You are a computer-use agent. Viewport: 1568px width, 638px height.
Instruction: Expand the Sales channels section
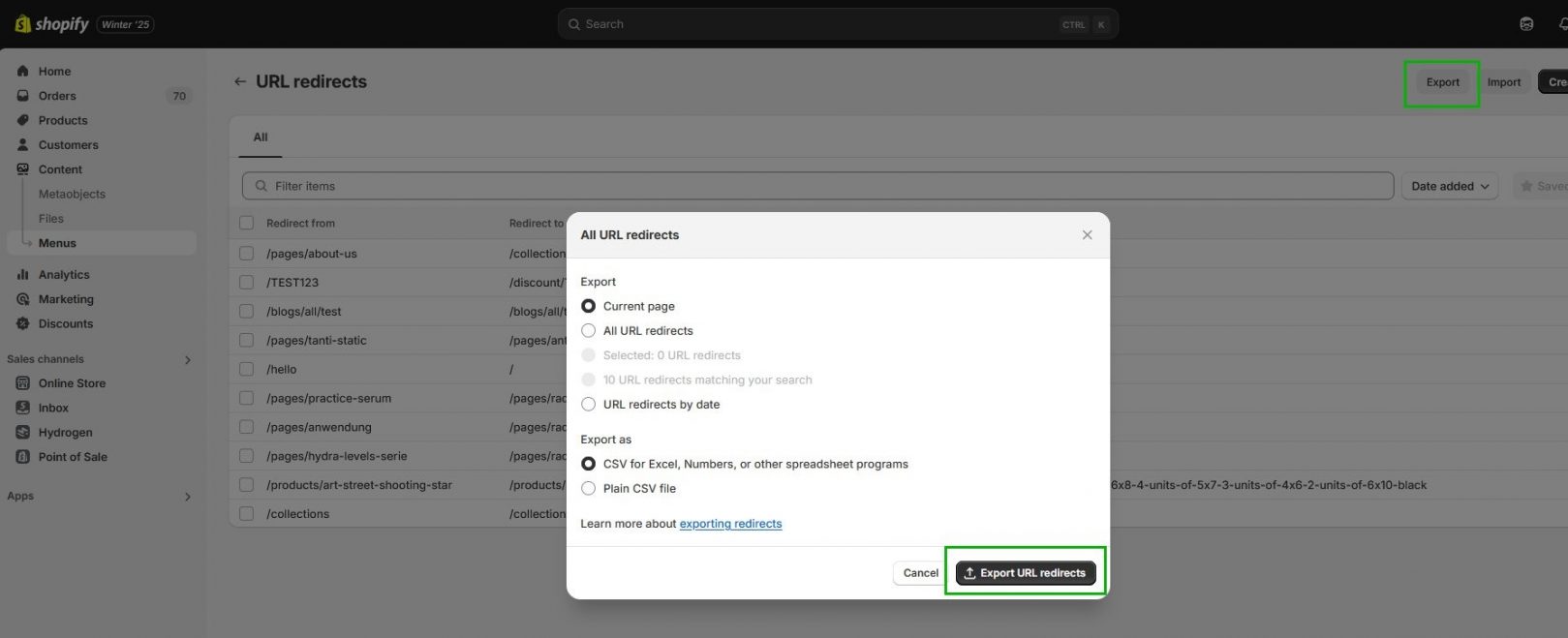(187, 360)
